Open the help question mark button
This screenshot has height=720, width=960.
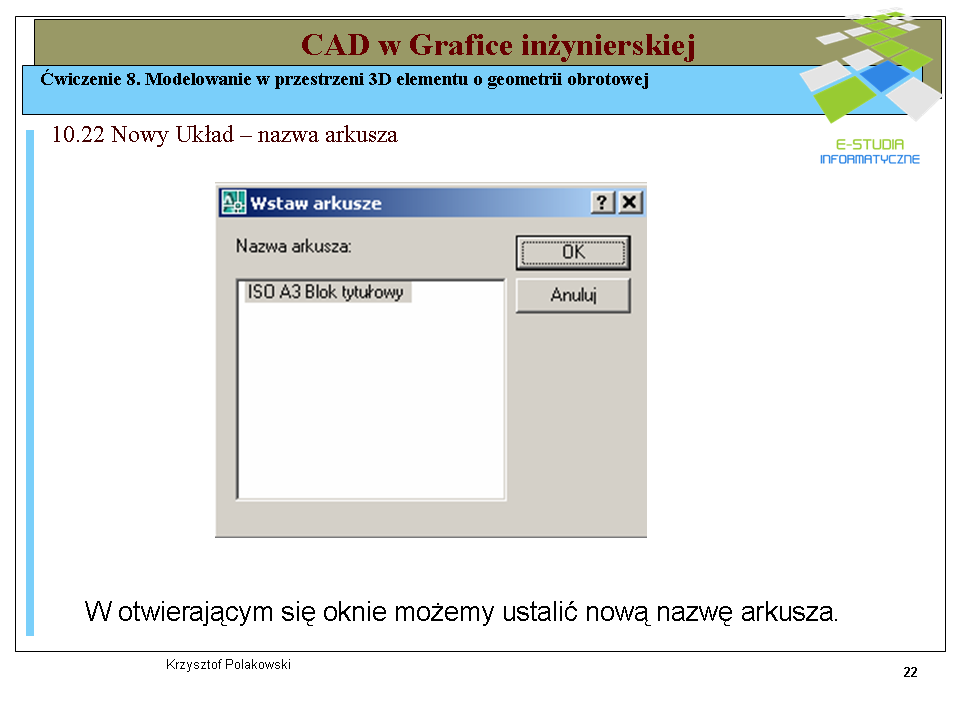[x=602, y=202]
